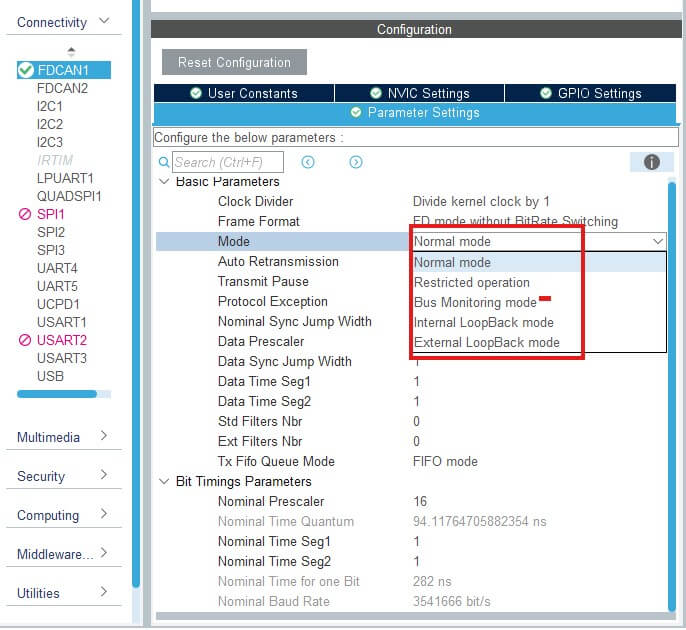The width and height of the screenshot is (686, 630).
Task: Click the horizontal scrollbar under peripheral list
Action: point(57,393)
